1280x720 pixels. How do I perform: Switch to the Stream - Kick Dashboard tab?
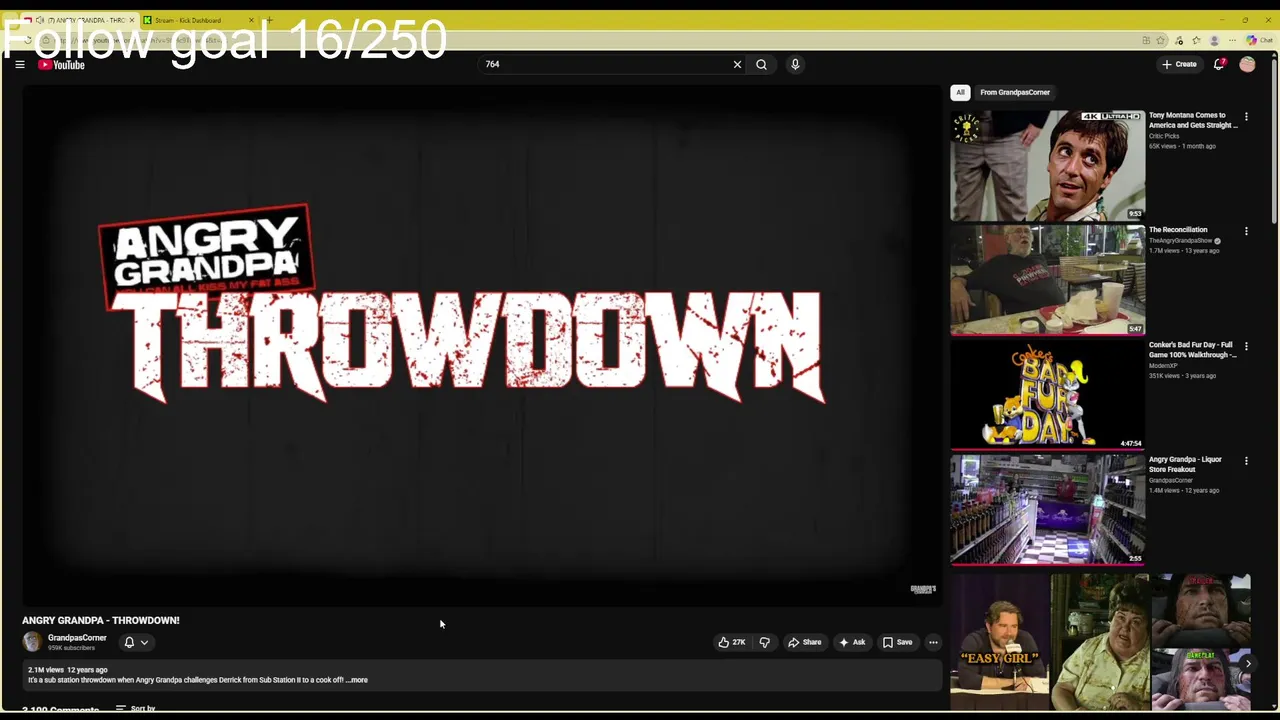197,20
